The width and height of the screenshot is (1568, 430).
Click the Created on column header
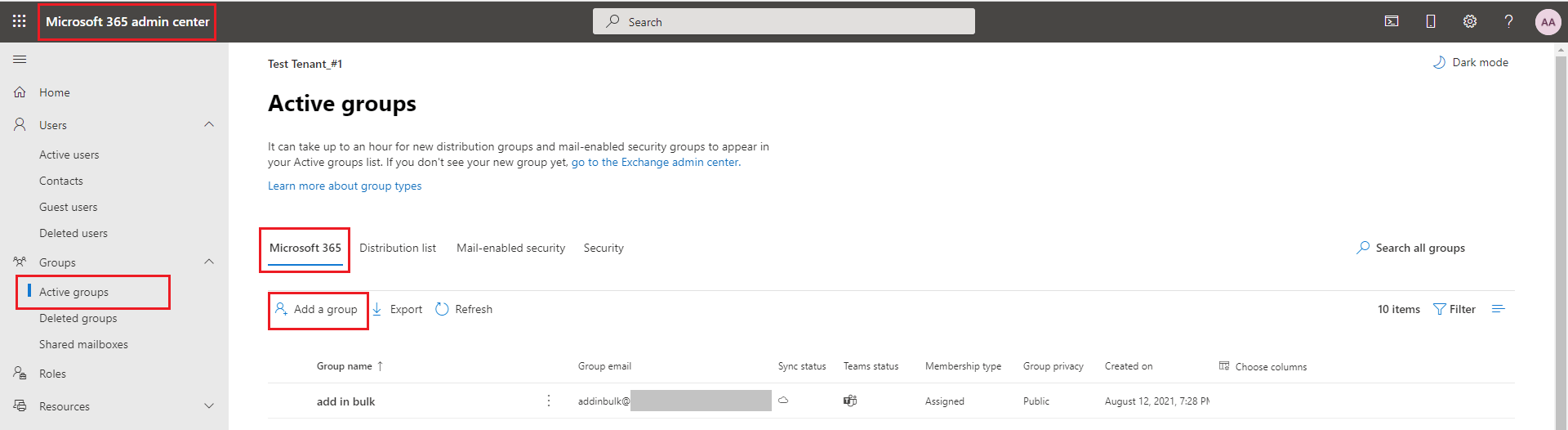point(1129,366)
